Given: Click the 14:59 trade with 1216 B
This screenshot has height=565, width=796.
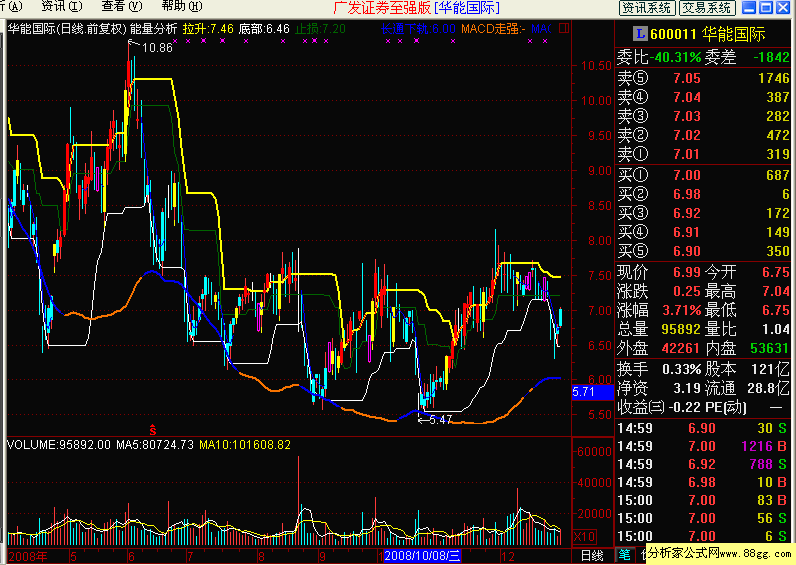Looking at the screenshot, I should pyautogui.click(x=703, y=446).
